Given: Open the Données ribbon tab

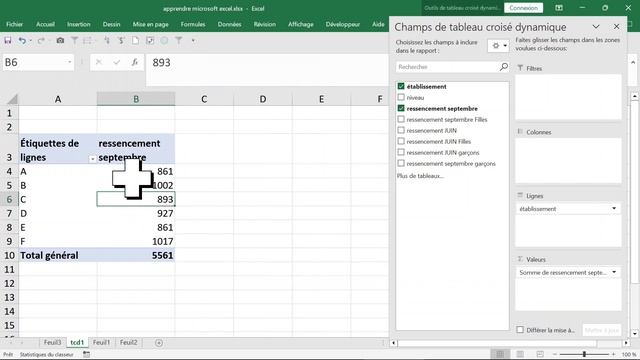Looking at the screenshot, I should coord(229,24).
